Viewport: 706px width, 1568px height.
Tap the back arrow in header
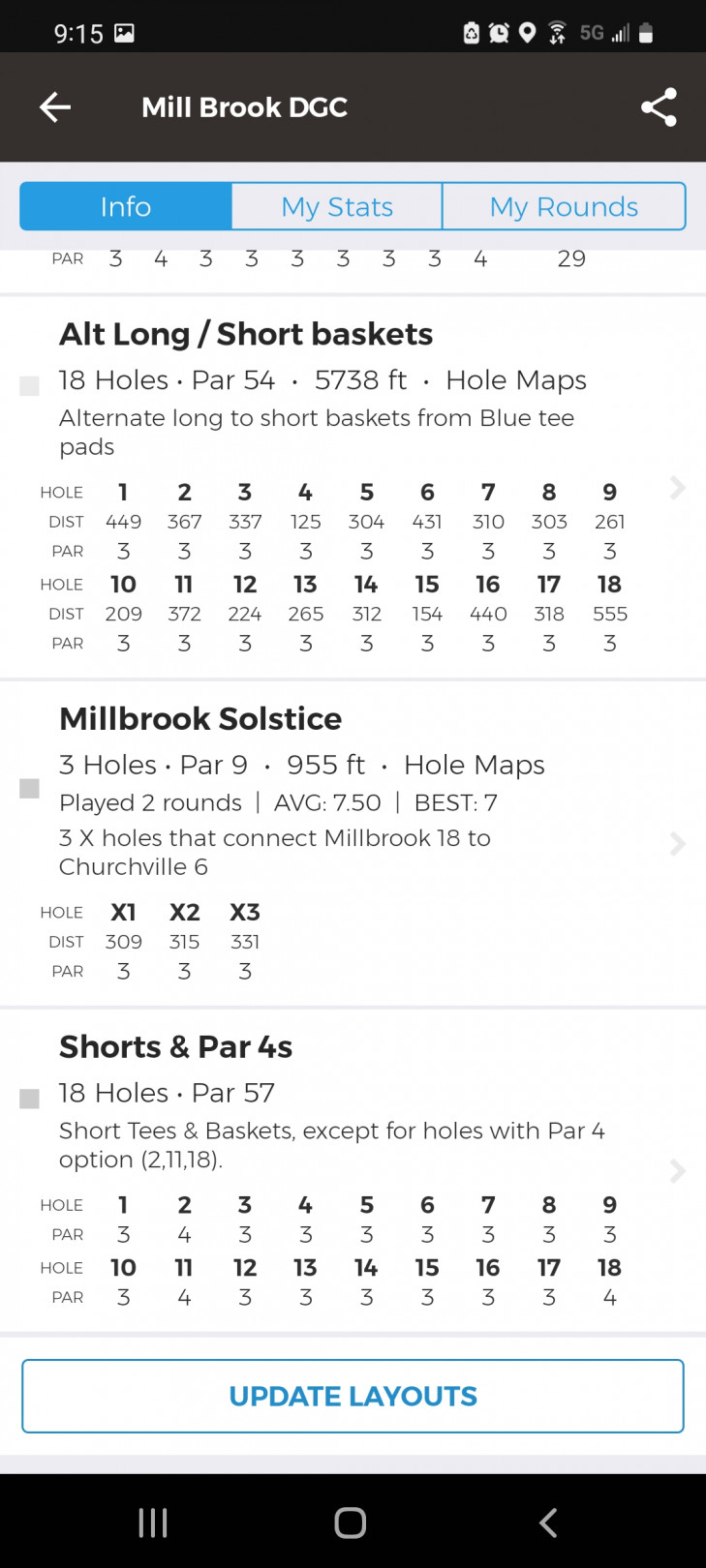click(55, 107)
